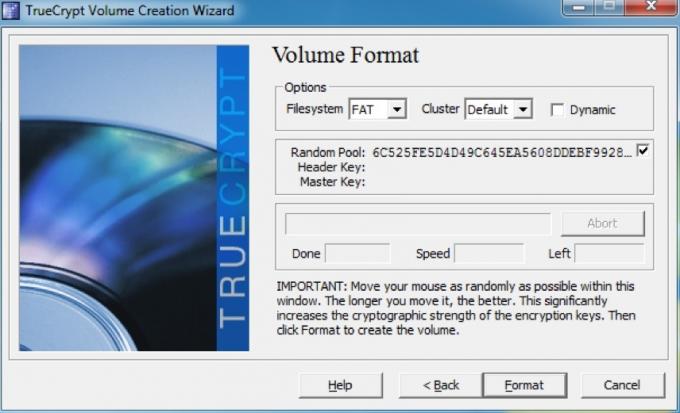Click the TrueCrypt disc banner image
680x413 pixels.
(134, 198)
